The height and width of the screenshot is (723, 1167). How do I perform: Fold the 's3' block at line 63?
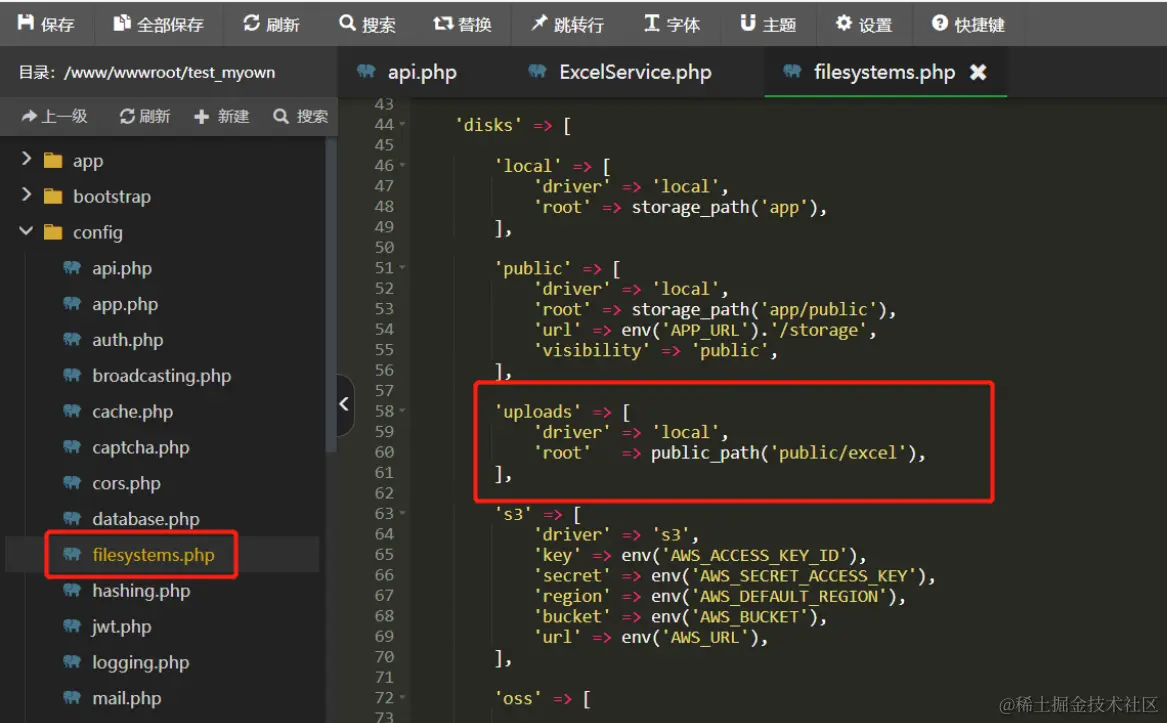(x=403, y=513)
